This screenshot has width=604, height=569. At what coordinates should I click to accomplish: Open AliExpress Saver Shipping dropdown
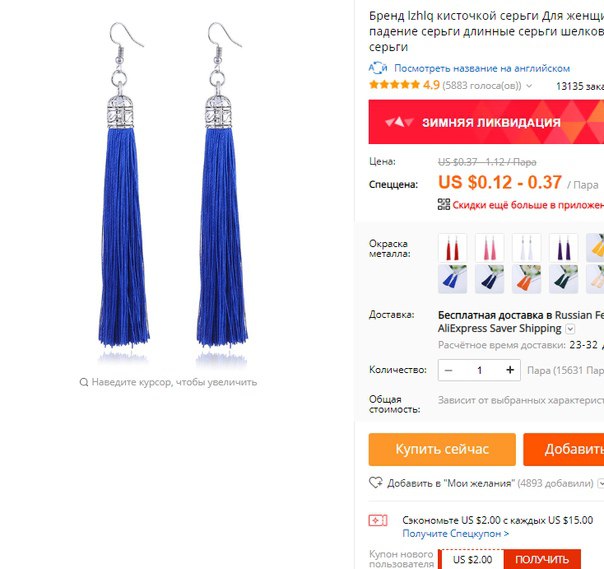570,329
